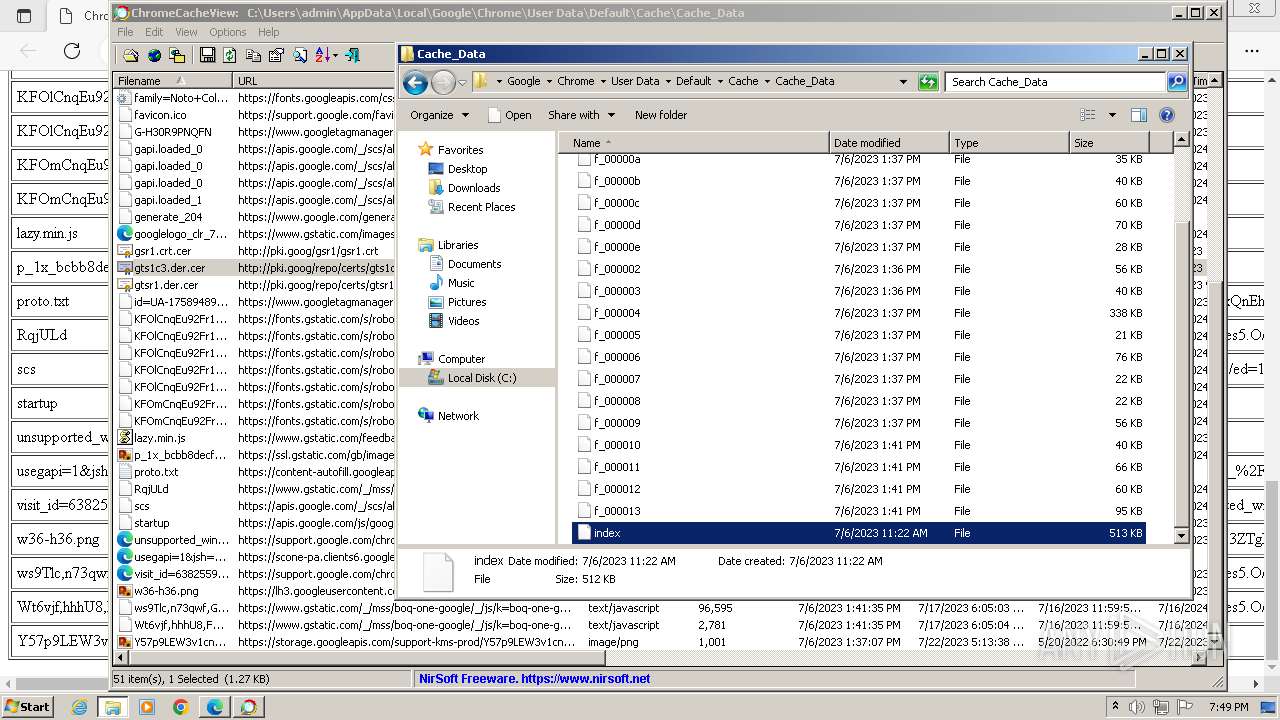Open cache folder icon in ChromeCacheView toolbar

(x=131, y=56)
